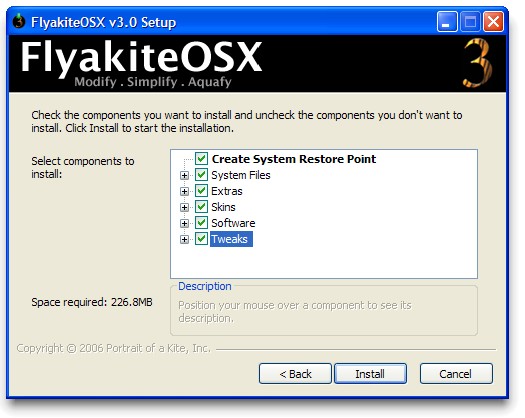Image resolution: width=525 pixels, height=418 pixels.
Task: Uncheck the Software component checkbox
Action: (x=201, y=223)
